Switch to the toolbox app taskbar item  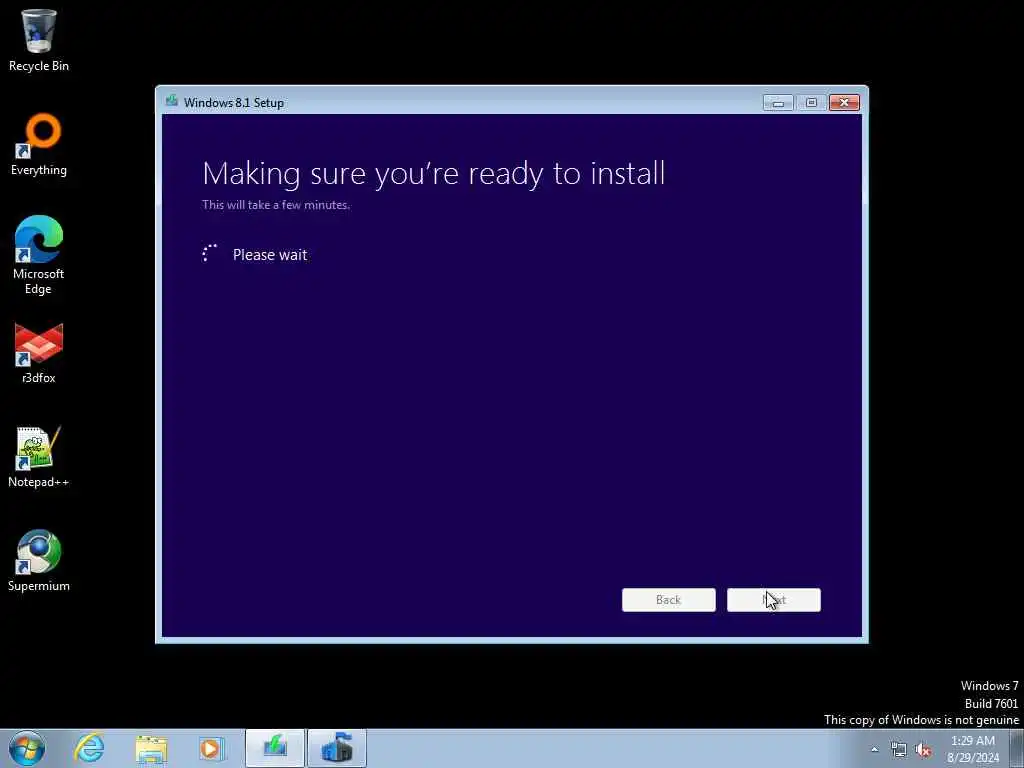pyautogui.click(x=337, y=748)
